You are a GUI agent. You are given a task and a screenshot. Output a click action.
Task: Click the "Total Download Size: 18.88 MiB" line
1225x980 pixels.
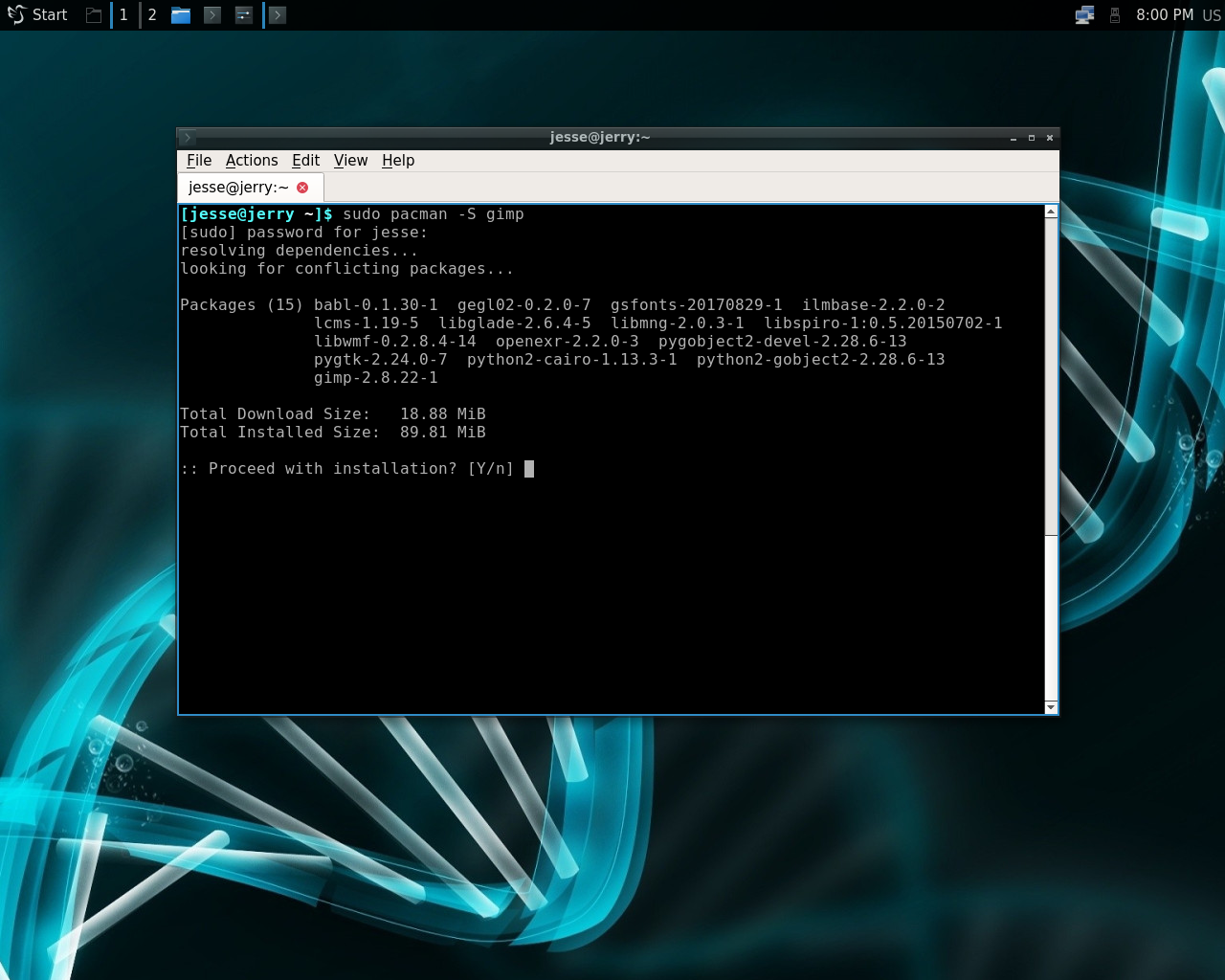click(333, 414)
